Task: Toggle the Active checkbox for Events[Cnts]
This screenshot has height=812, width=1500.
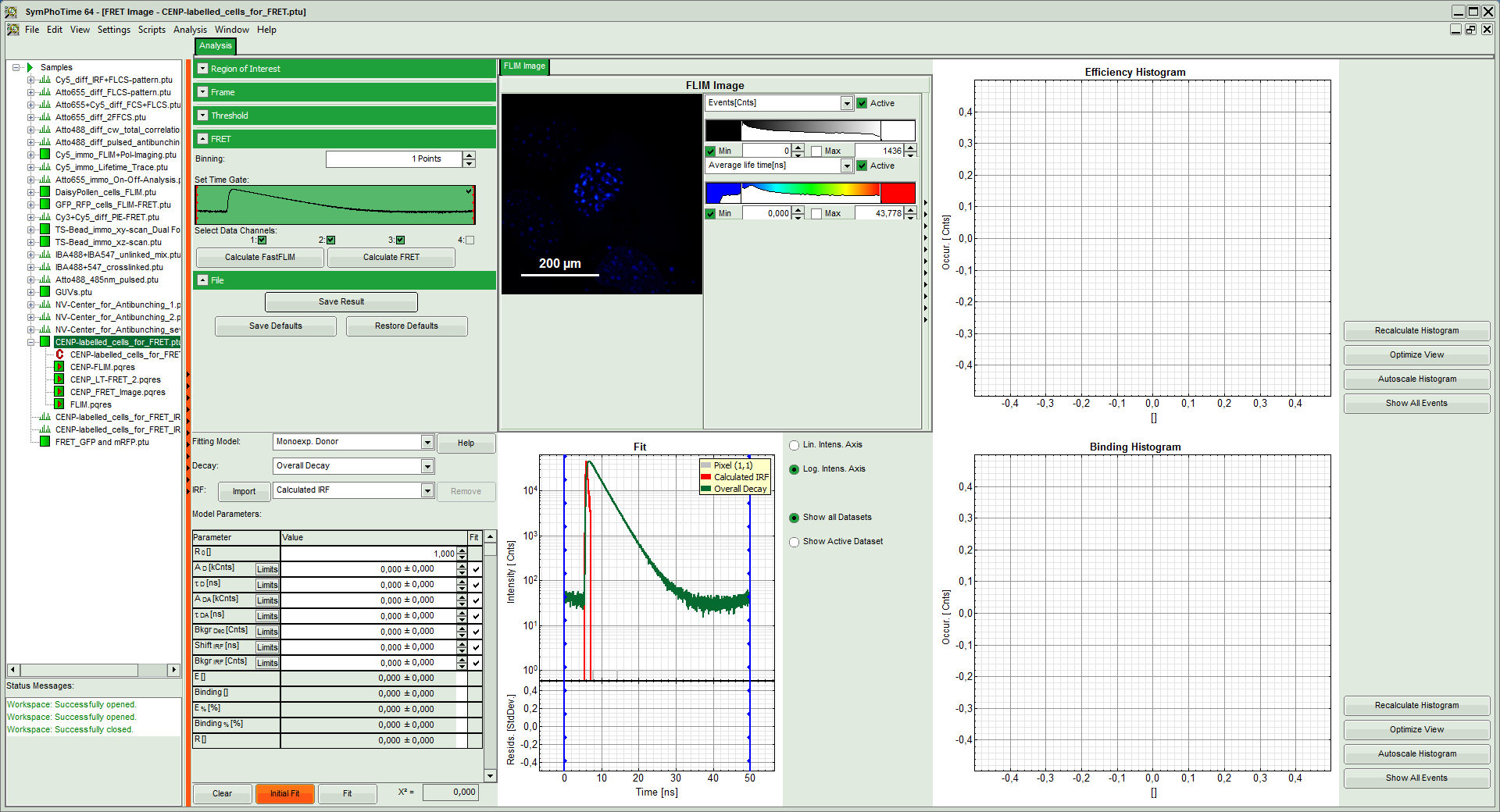Action: click(862, 103)
